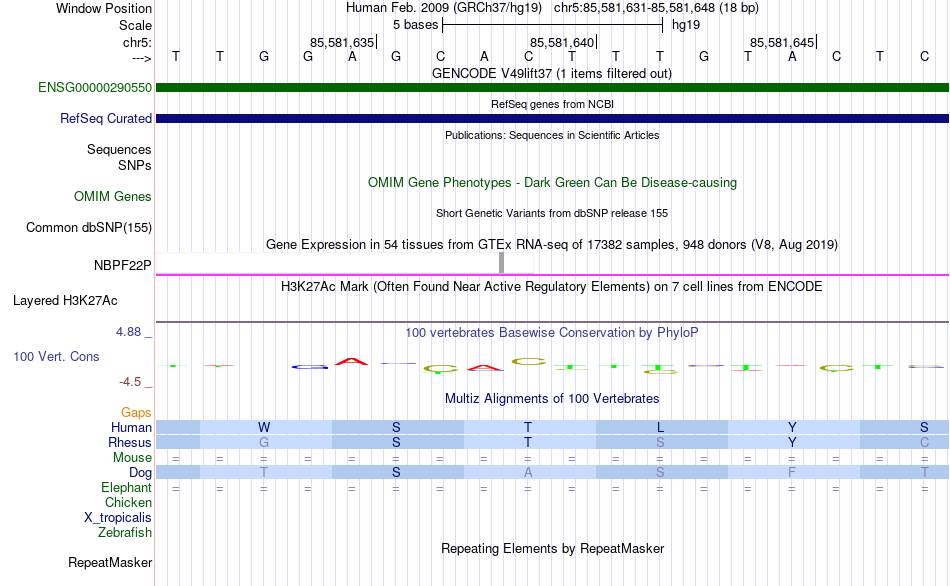
Task: Click the -4.5 PhyloP lower value
Action: click(130, 382)
